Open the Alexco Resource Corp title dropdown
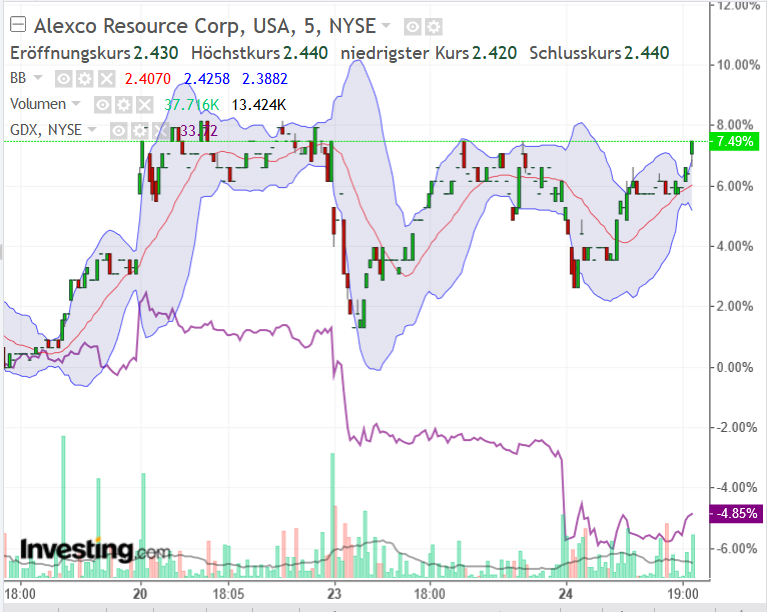This screenshot has height=612, width=767. [x=386, y=25]
